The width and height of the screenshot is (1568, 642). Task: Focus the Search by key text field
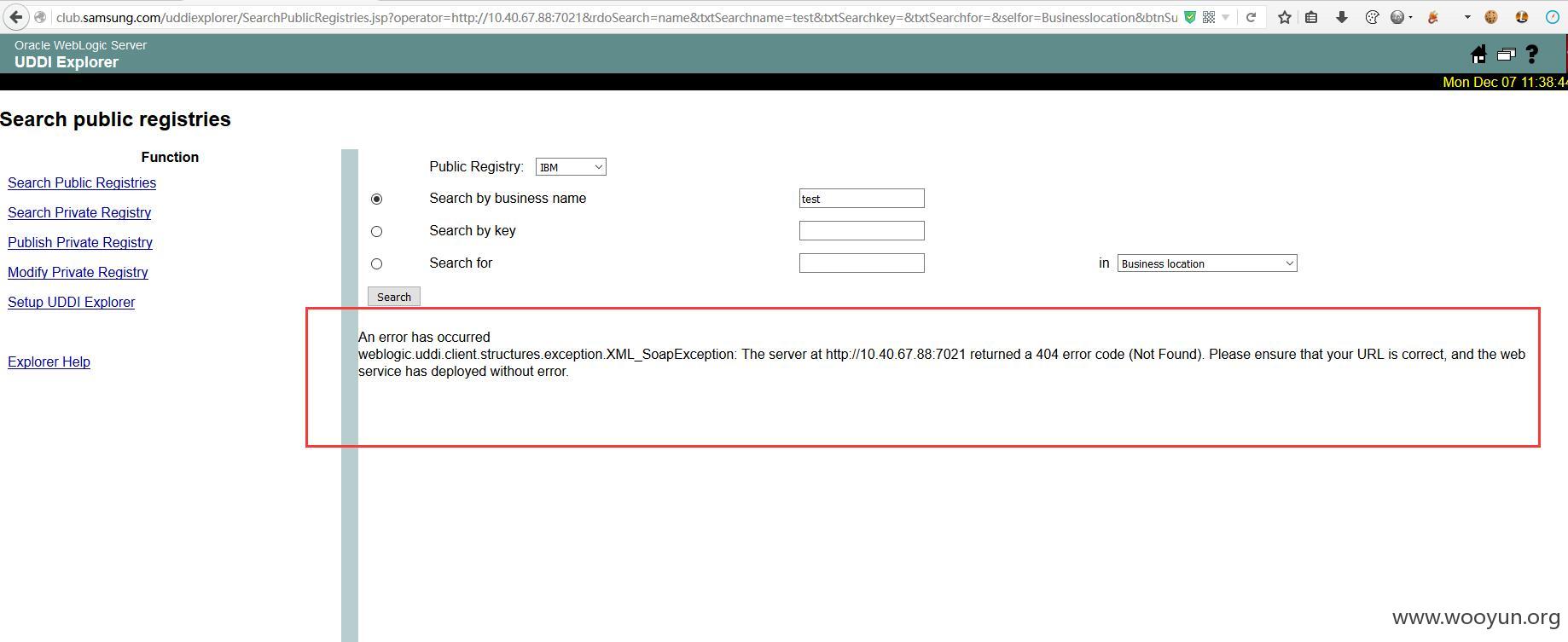pos(862,231)
